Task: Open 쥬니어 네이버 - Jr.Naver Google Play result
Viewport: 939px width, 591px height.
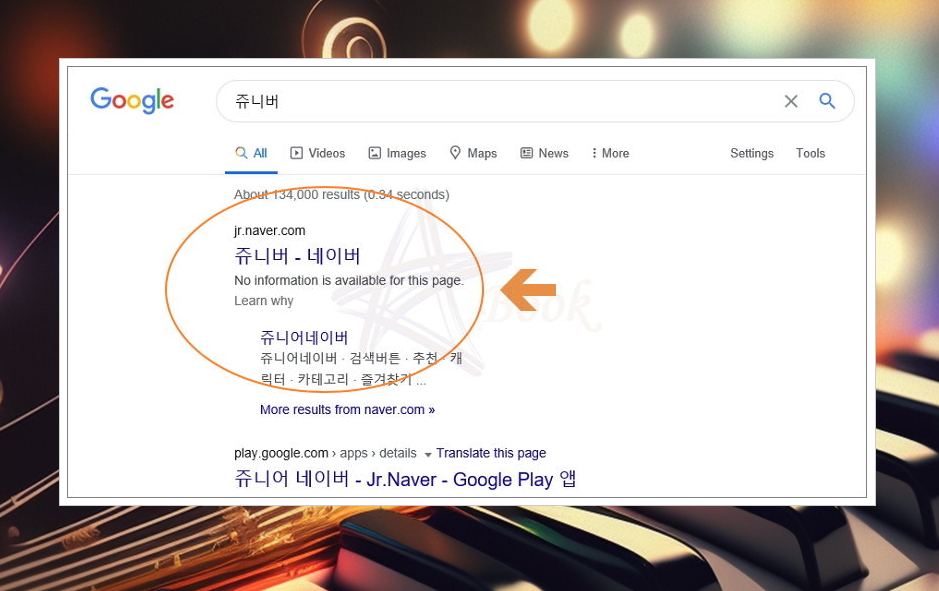Action: click(405, 479)
